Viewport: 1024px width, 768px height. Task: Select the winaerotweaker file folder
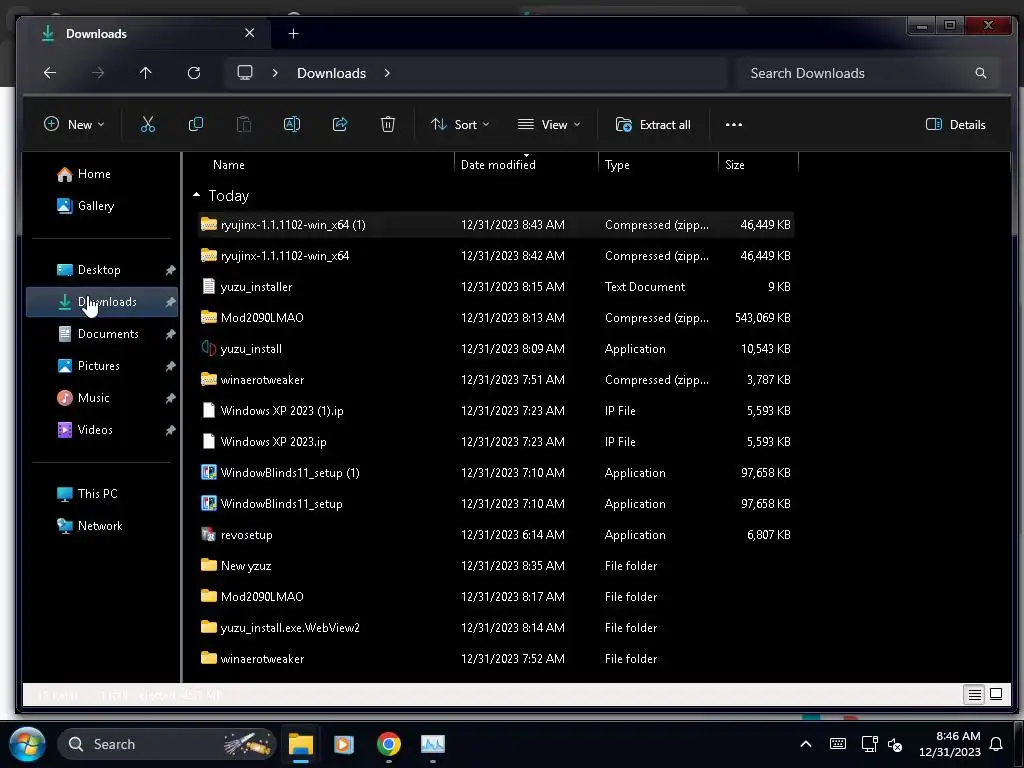[496, 659]
